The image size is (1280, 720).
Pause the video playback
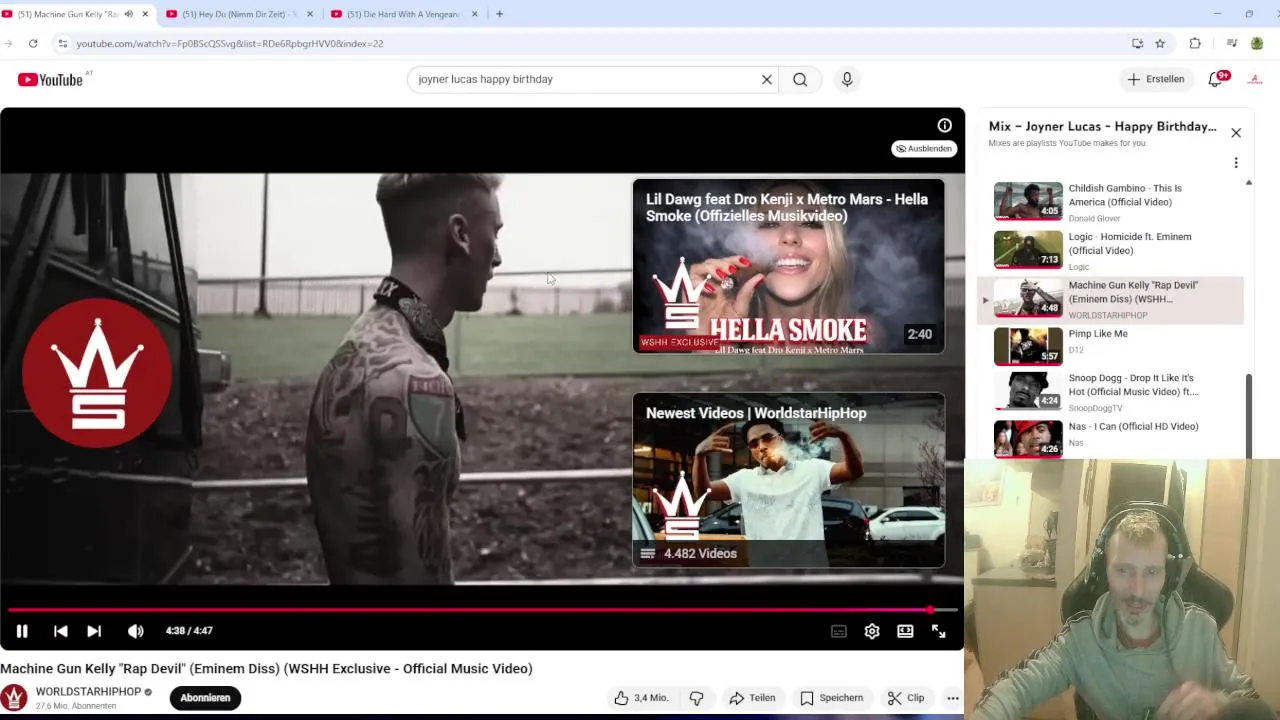pyautogui.click(x=22, y=631)
